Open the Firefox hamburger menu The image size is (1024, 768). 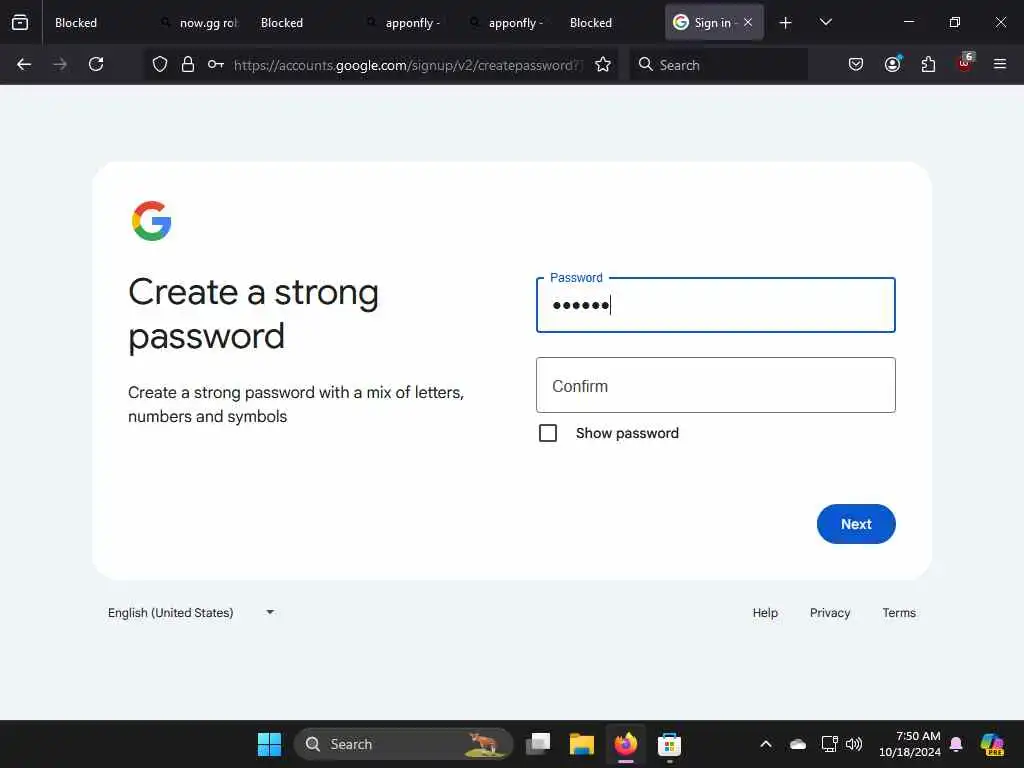click(x=1000, y=64)
